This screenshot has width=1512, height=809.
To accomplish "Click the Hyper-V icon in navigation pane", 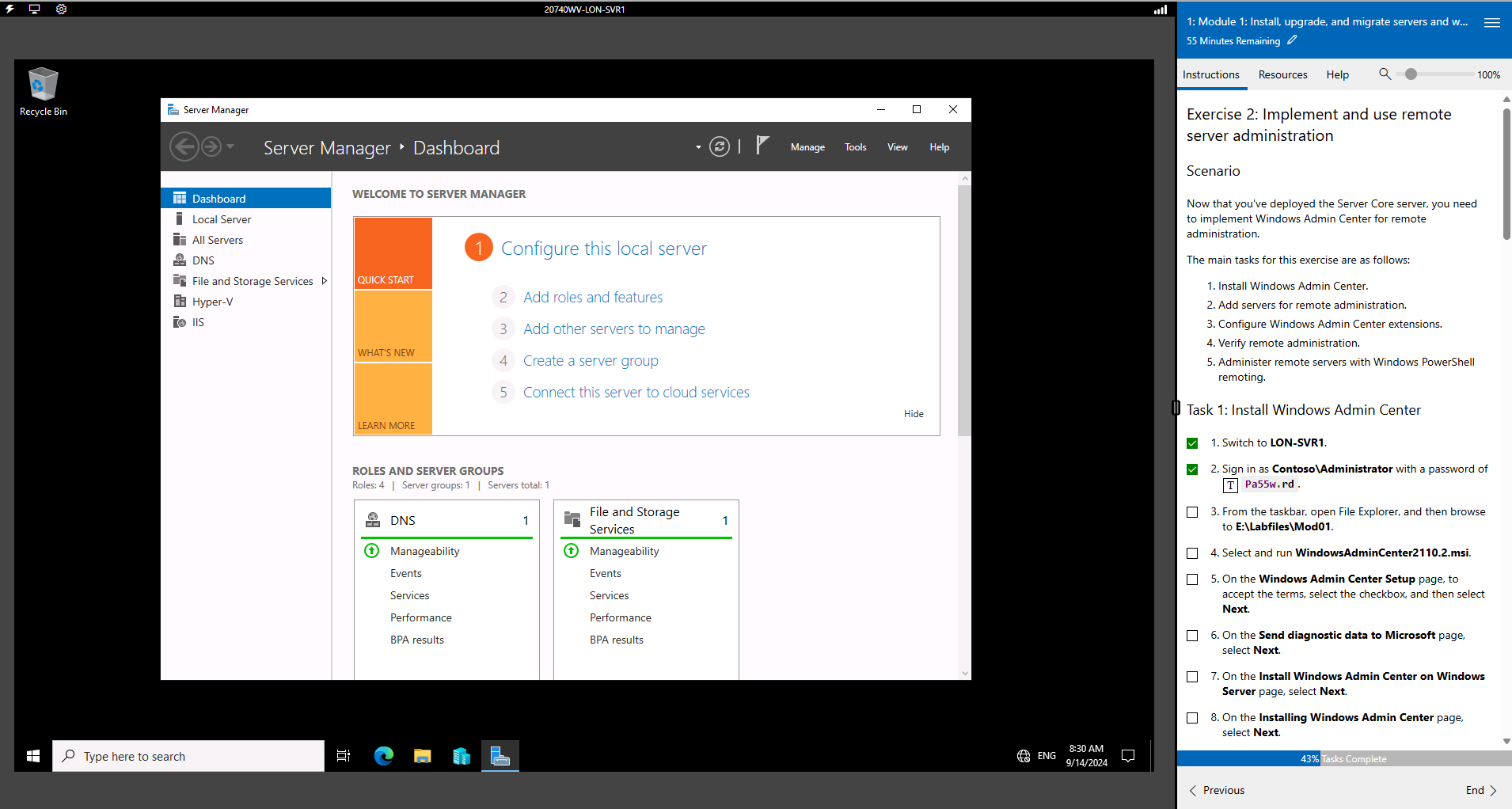I will click(180, 302).
